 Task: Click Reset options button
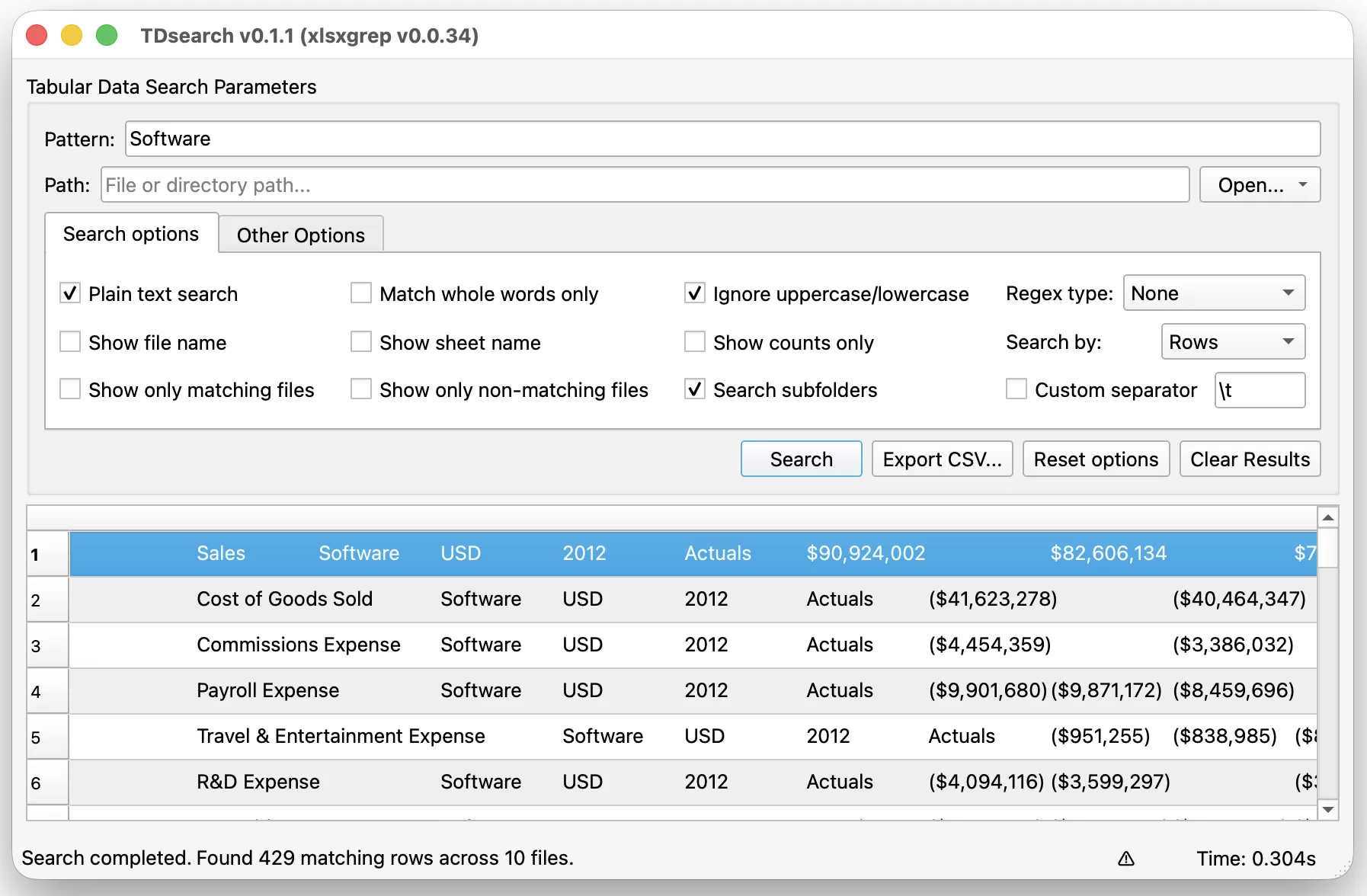[1096, 459]
